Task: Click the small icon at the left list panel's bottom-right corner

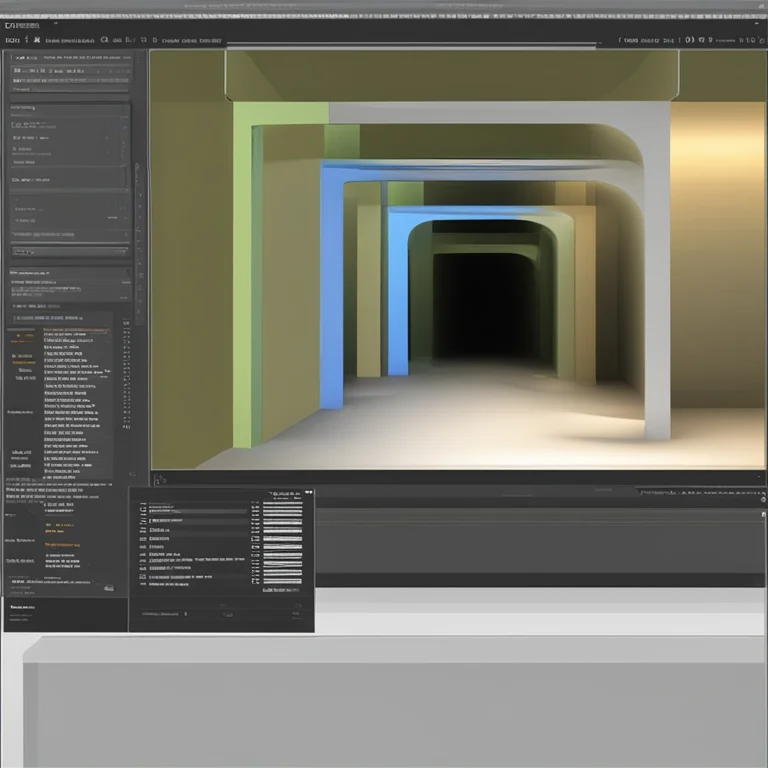Action: click(109, 588)
